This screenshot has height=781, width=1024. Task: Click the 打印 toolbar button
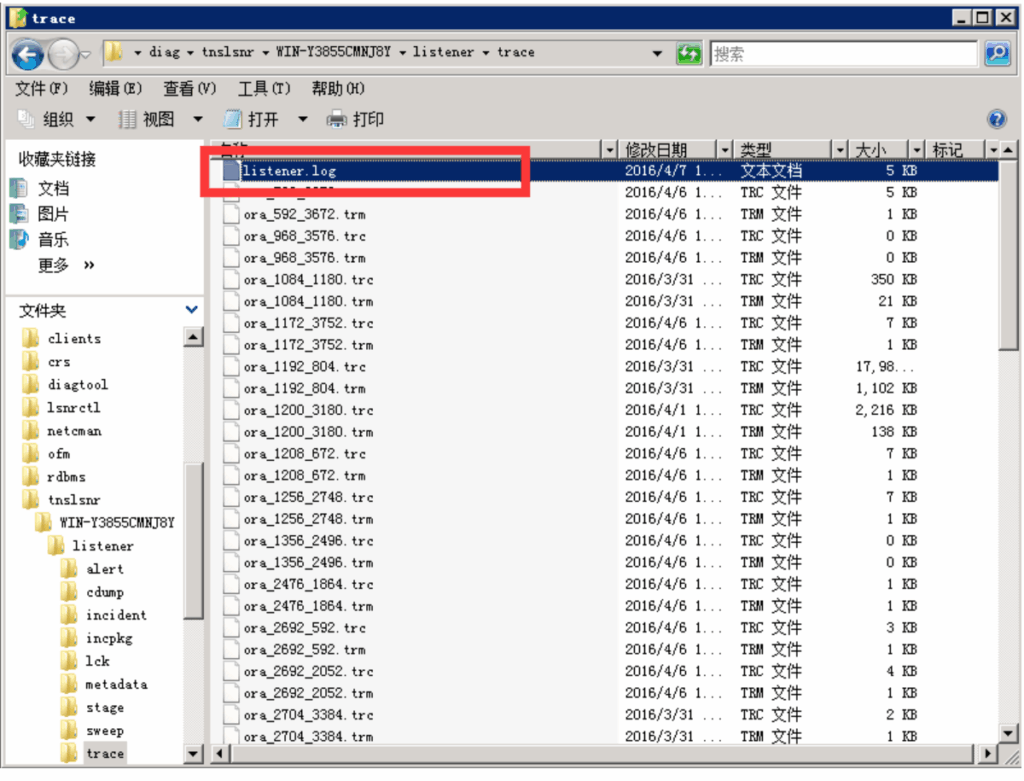(356, 120)
